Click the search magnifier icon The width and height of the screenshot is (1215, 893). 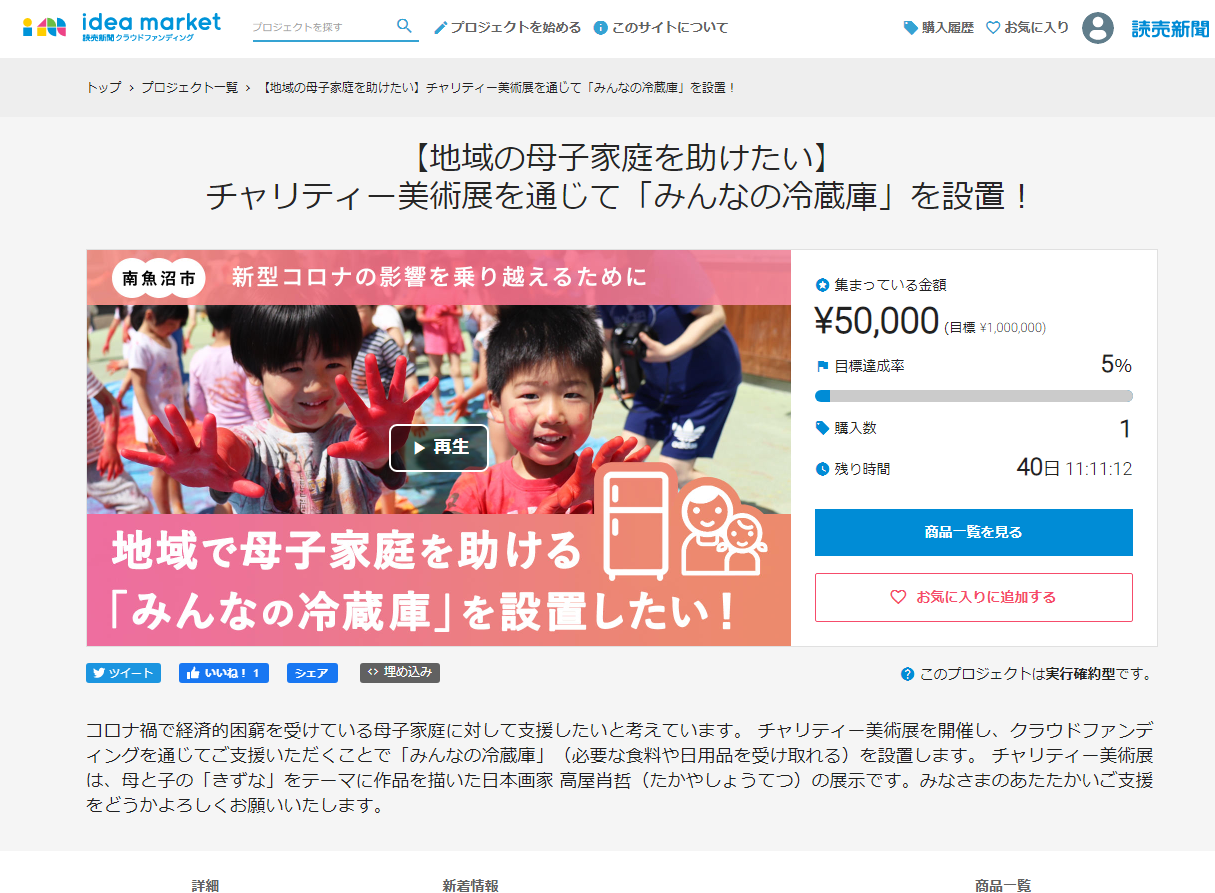(x=404, y=26)
